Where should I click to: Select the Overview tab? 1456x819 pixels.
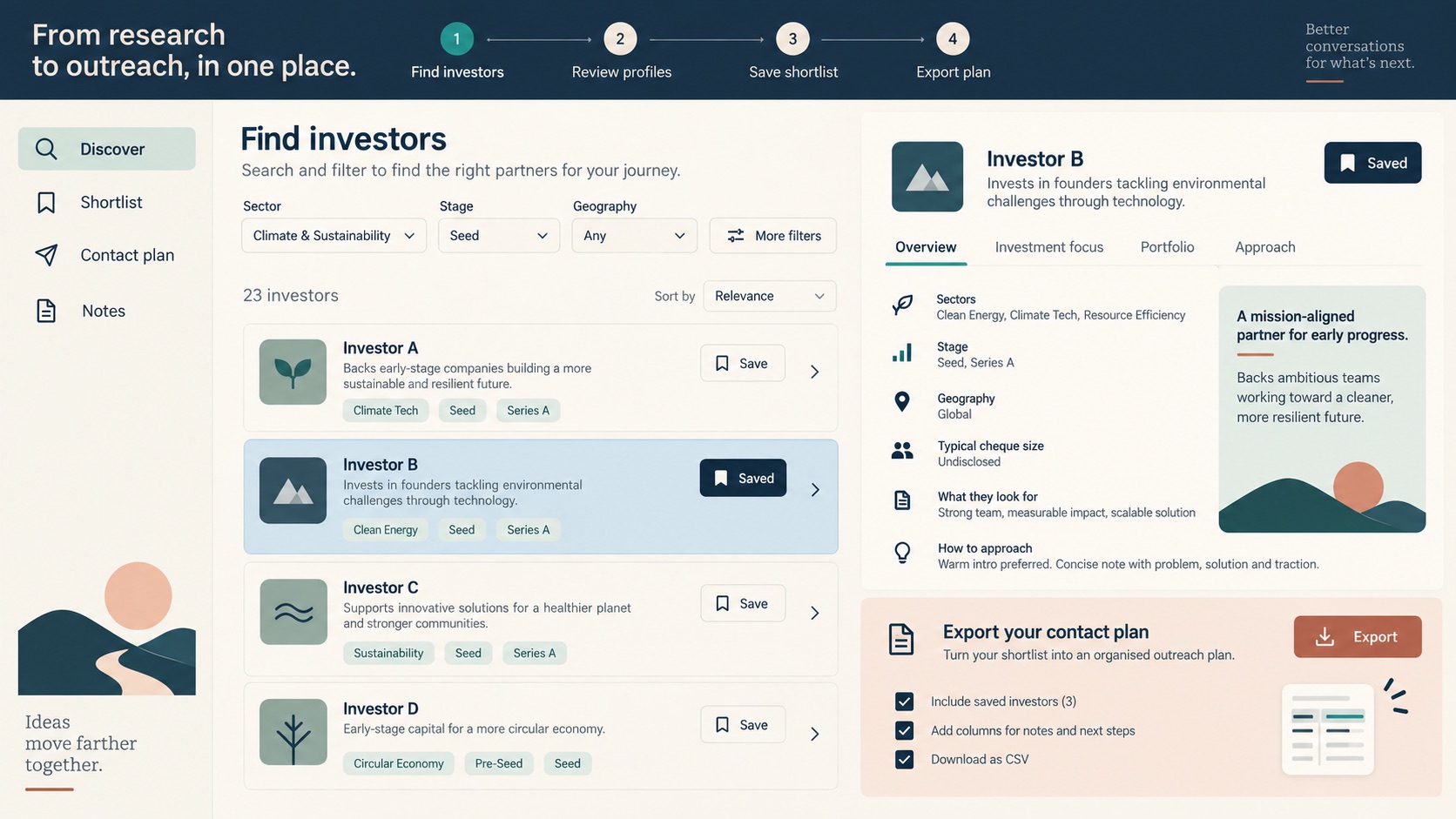coord(926,247)
